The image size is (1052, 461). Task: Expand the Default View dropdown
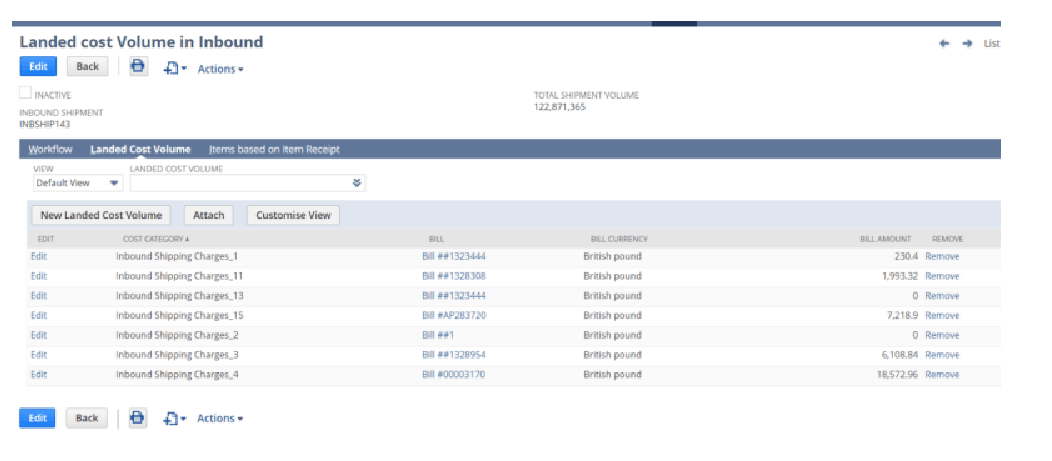click(x=78, y=183)
